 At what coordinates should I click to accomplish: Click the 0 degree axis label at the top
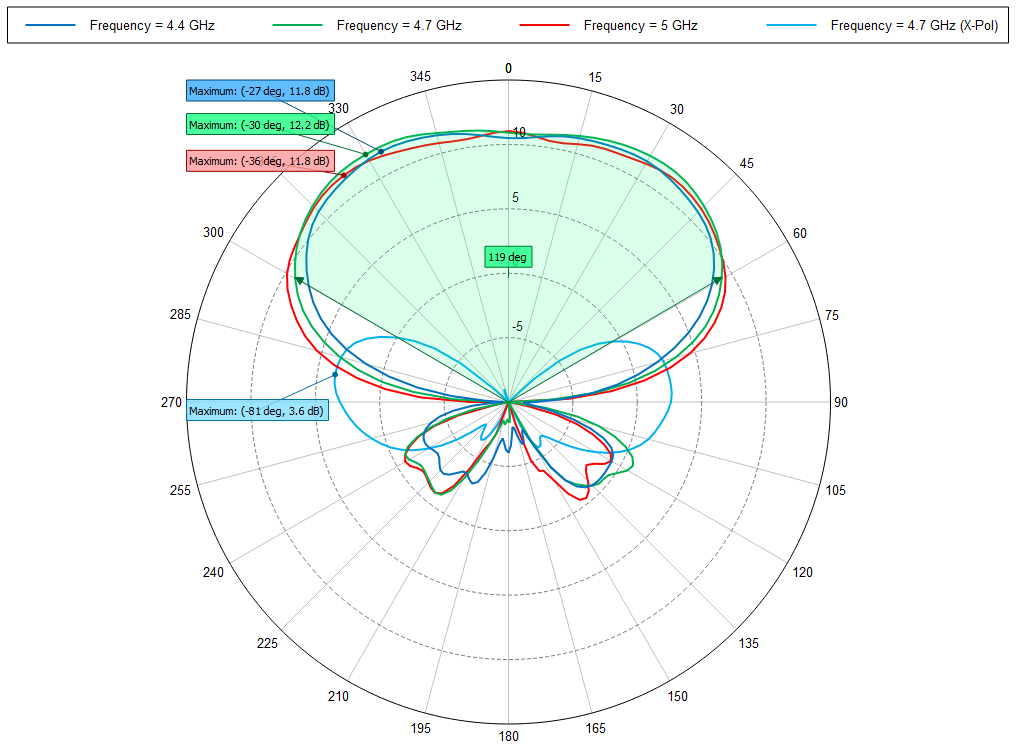[x=507, y=66]
